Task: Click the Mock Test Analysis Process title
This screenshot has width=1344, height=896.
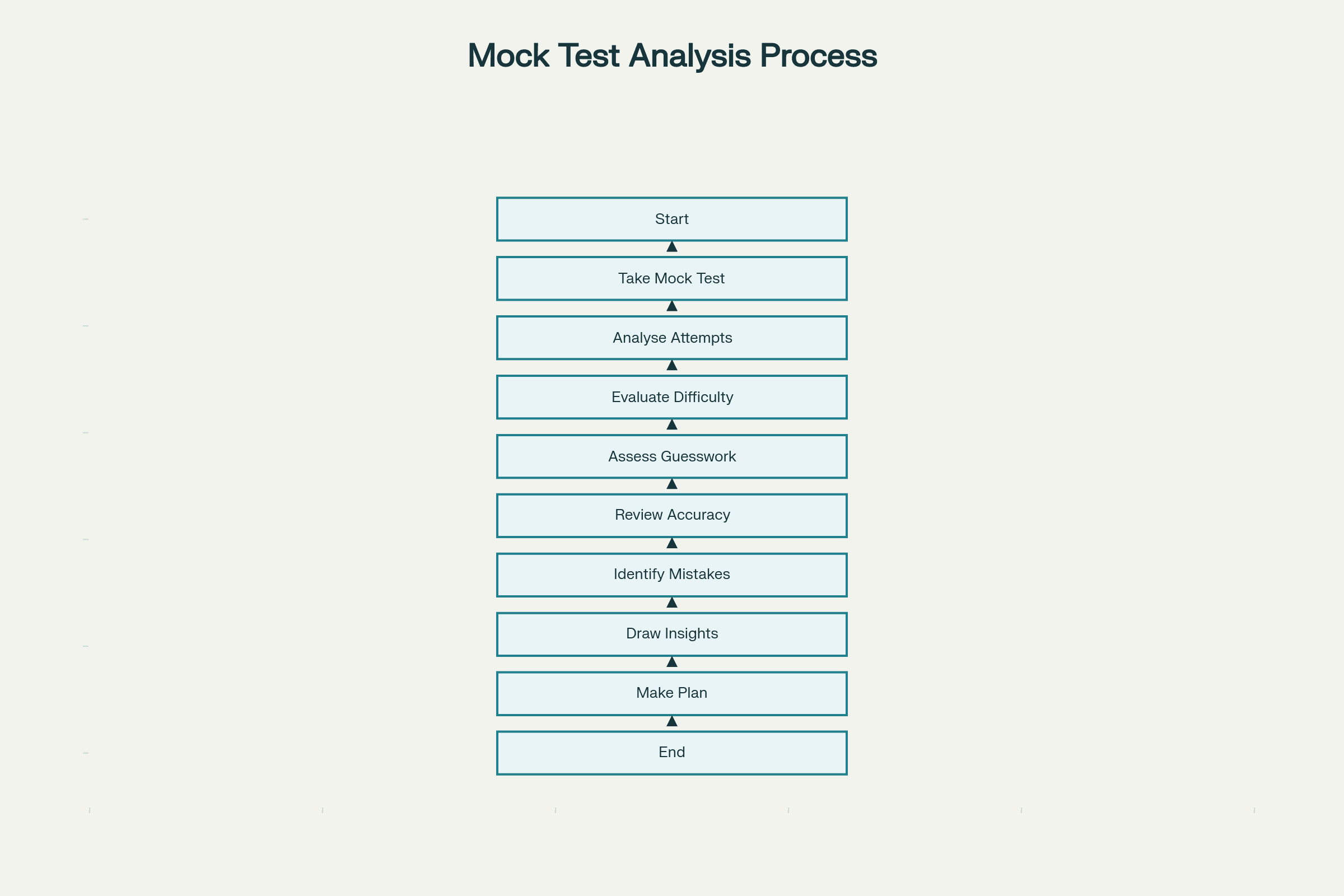Action: pyautogui.click(x=672, y=55)
